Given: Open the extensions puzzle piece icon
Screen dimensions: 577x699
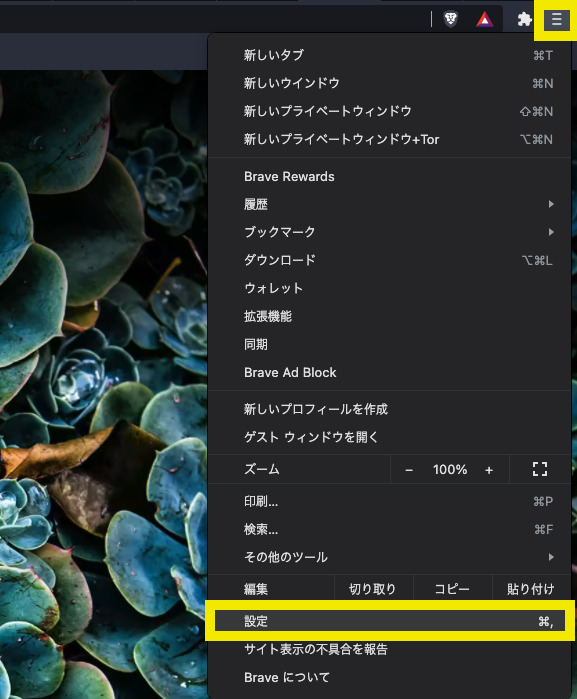Looking at the screenshot, I should pyautogui.click(x=524, y=20).
